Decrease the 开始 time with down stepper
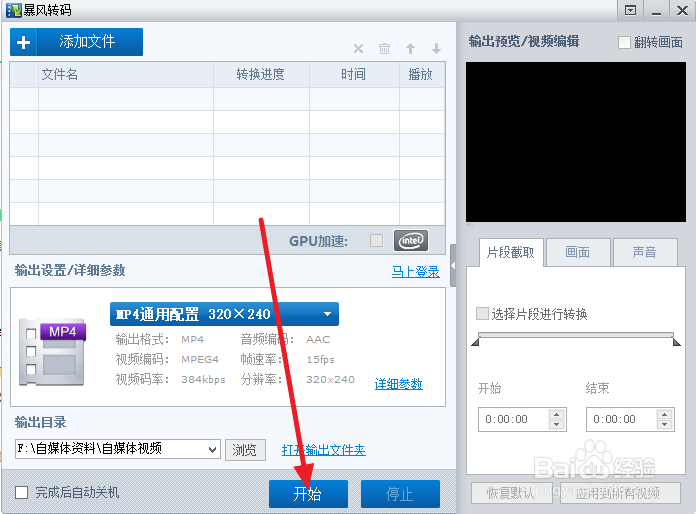The height and width of the screenshot is (514, 696). (x=556, y=424)
